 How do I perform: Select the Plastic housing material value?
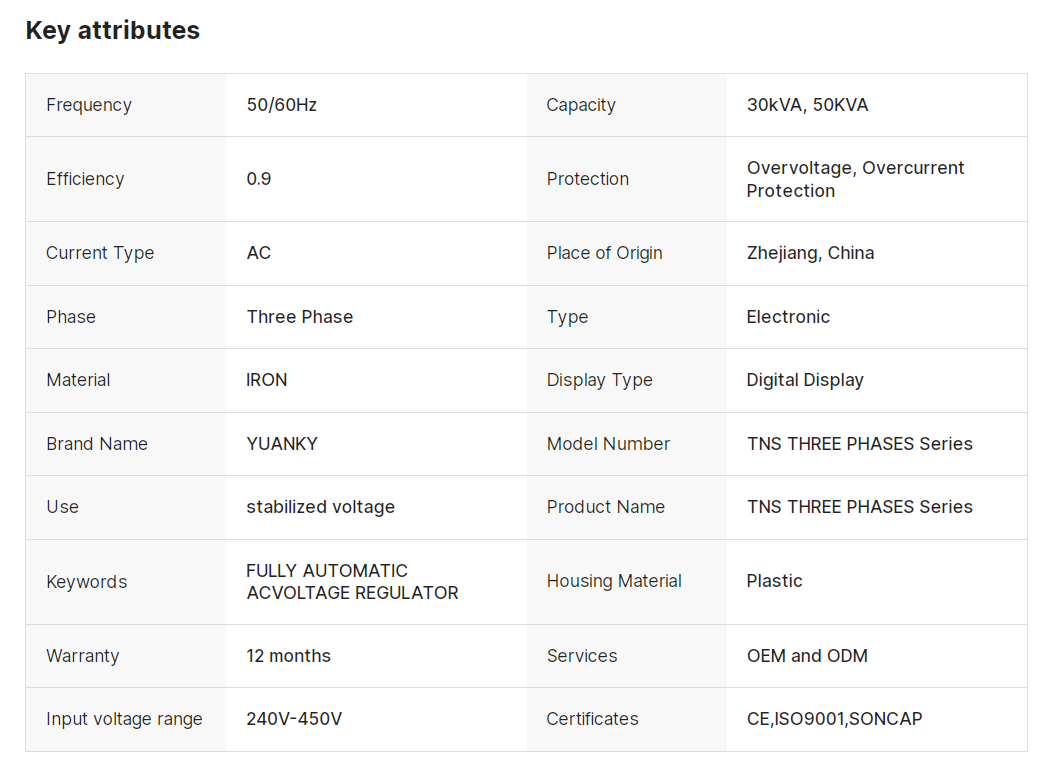[x=775, y=581]
